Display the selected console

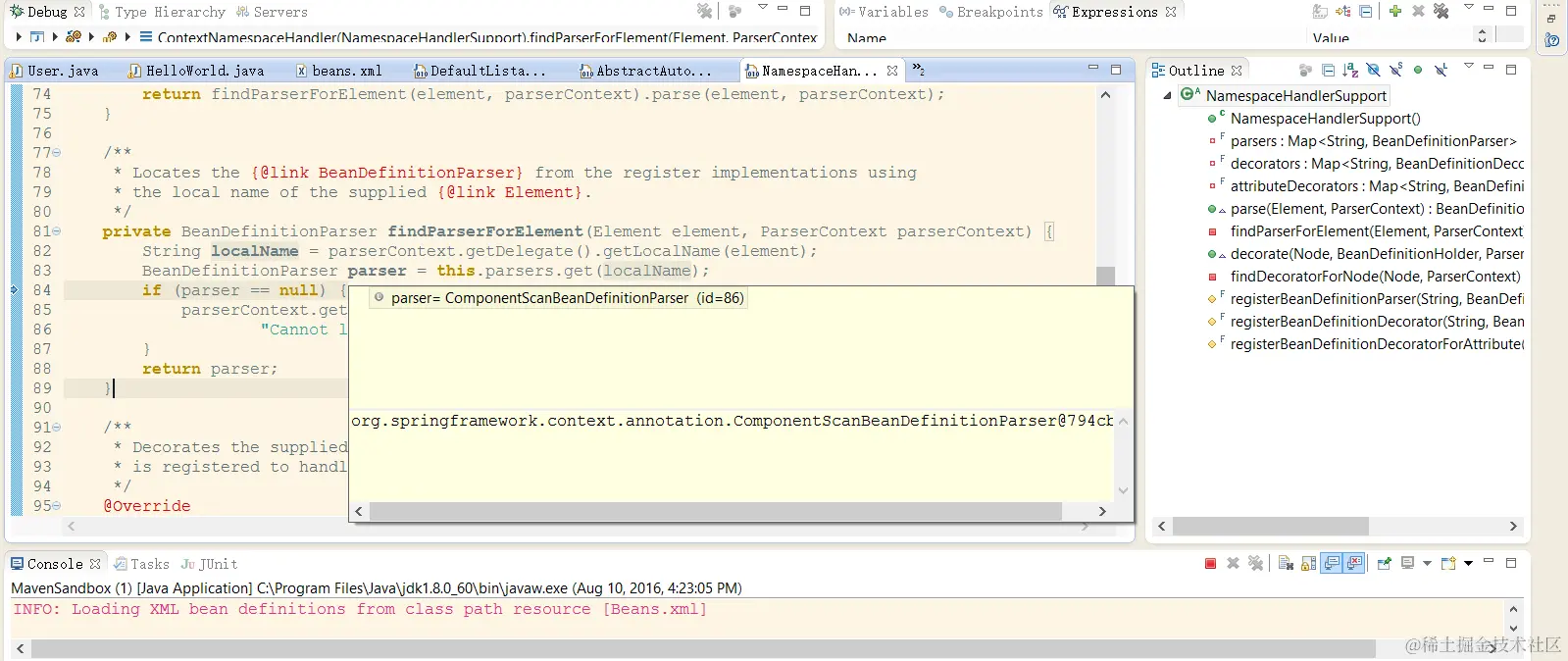pyautogui.click(x=1408, y=564)
